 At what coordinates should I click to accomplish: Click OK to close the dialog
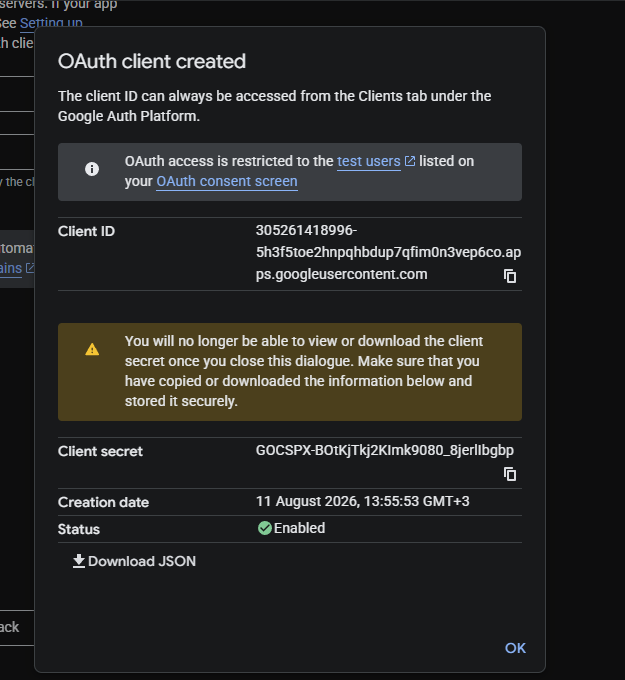click(x=515, y=648)
